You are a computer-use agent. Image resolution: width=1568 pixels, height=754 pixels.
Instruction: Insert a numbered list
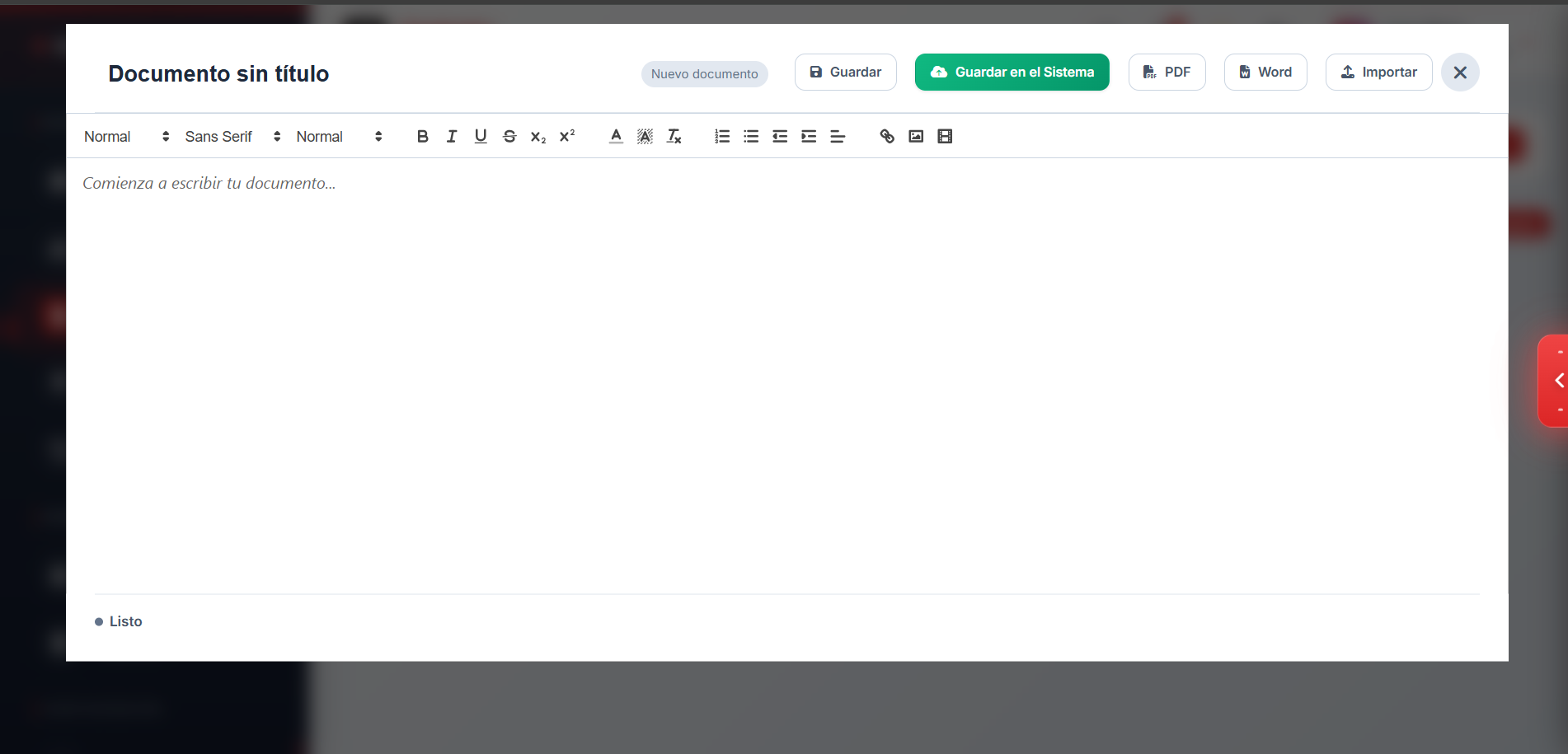coord(722,137)
